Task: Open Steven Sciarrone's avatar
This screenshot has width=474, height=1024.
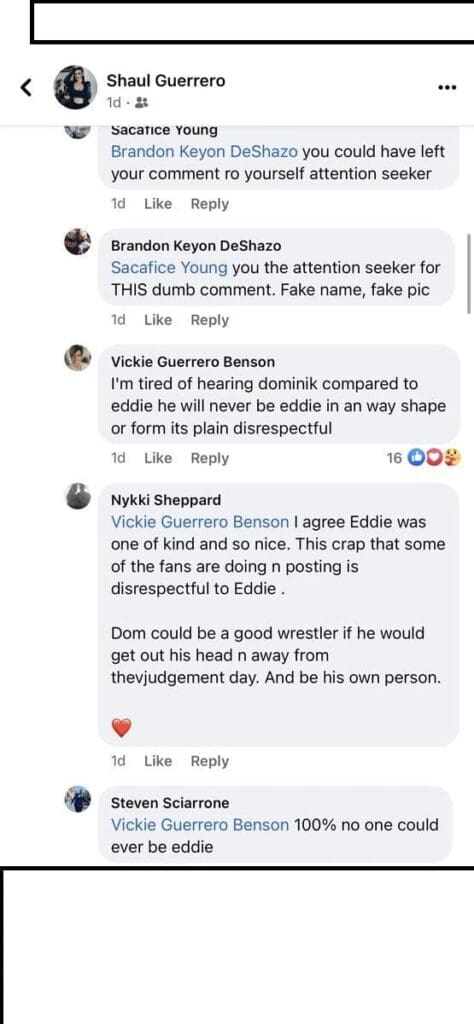Action: 78,799
